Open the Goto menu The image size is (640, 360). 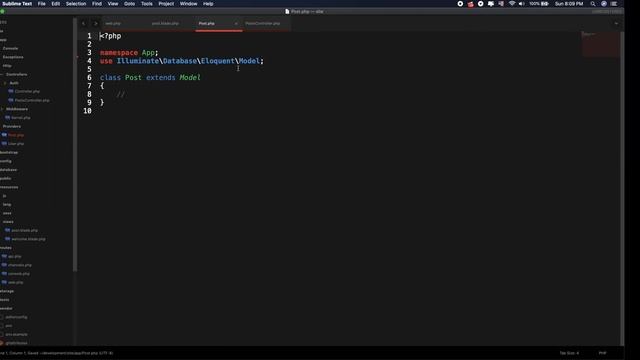(x=129, y=4)
